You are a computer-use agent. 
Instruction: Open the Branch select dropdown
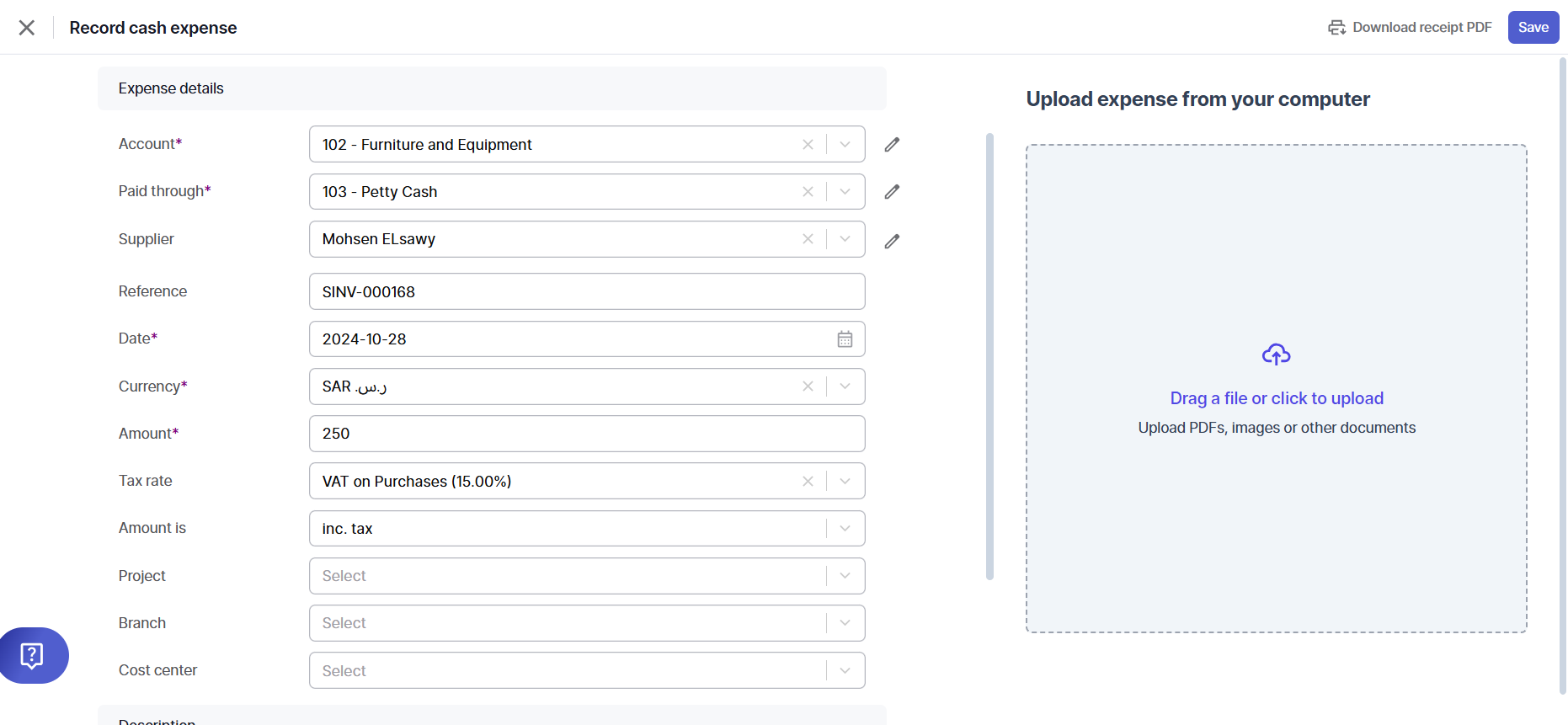pos(845,623)
